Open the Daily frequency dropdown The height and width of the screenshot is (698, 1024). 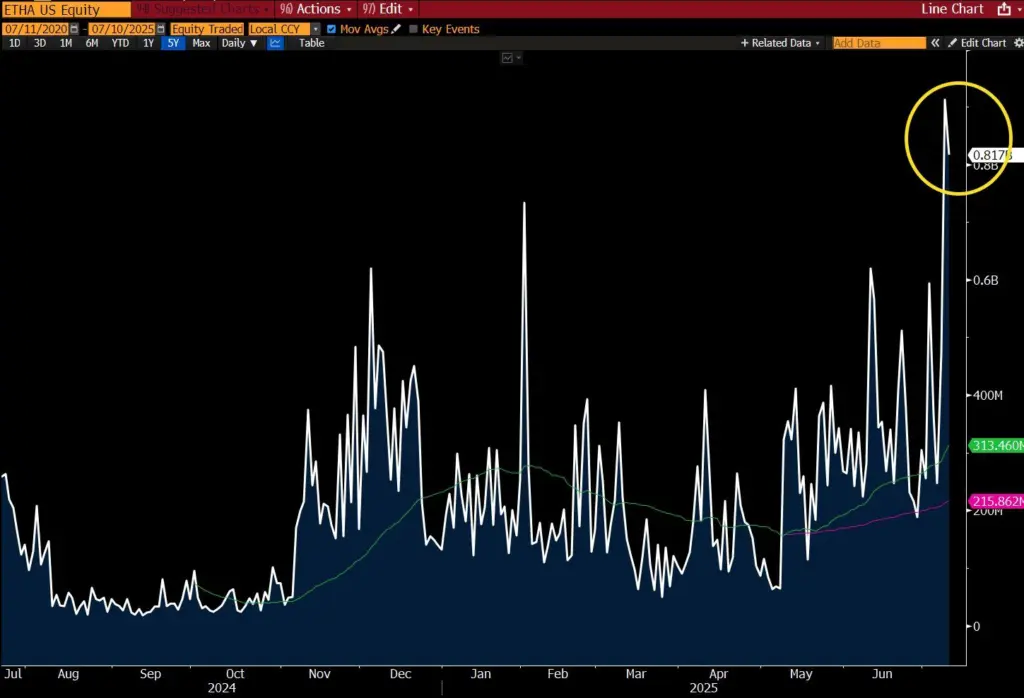[237, 43]
